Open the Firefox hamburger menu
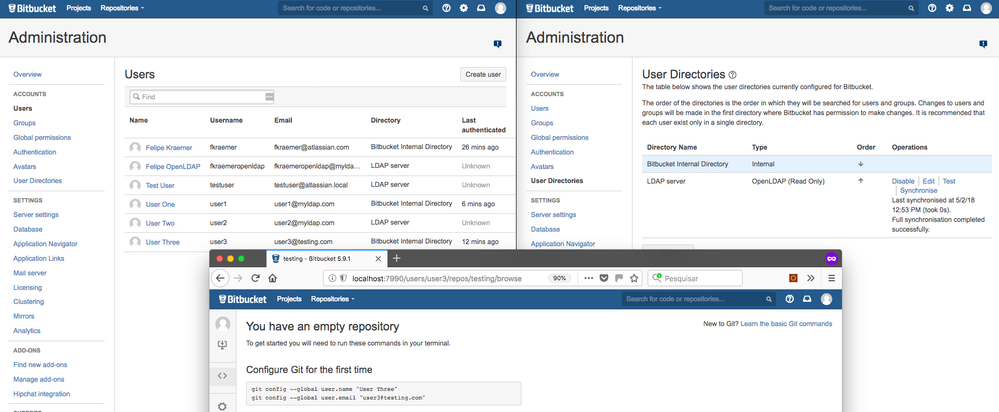999x412 pixels. point(831,278)
